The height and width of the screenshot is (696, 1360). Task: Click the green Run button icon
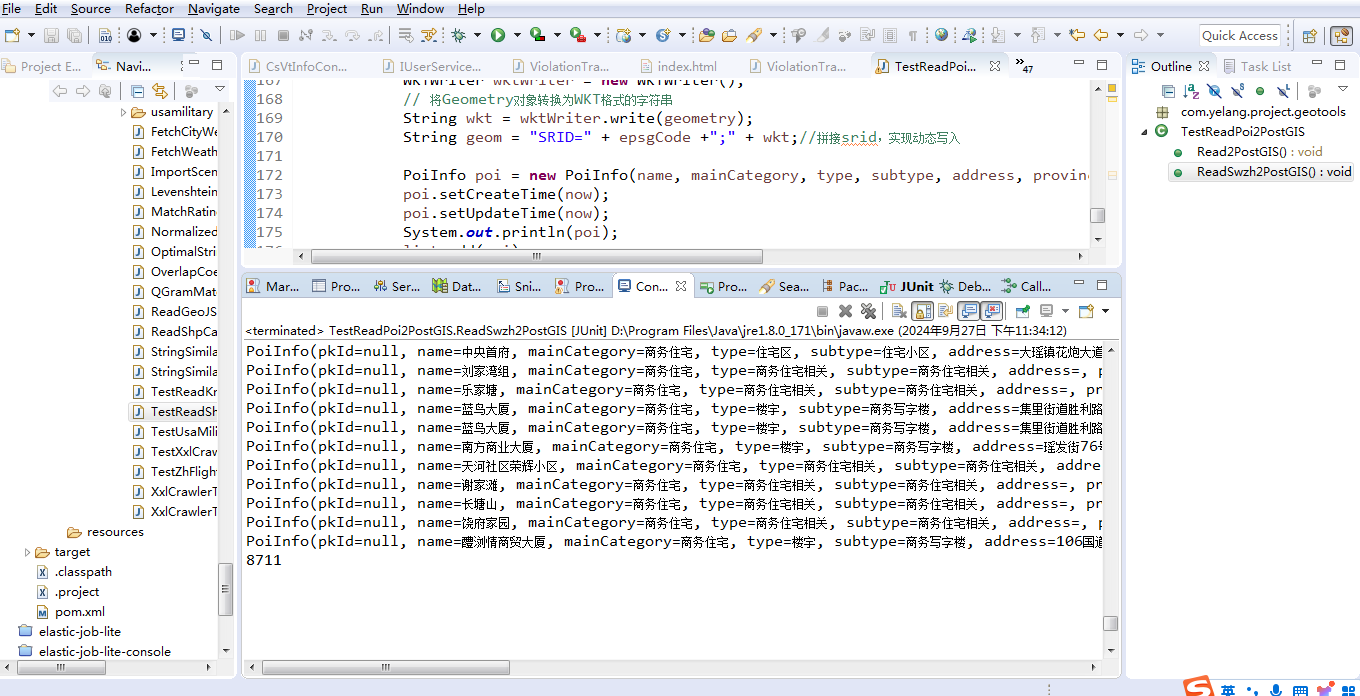[497, 35]
